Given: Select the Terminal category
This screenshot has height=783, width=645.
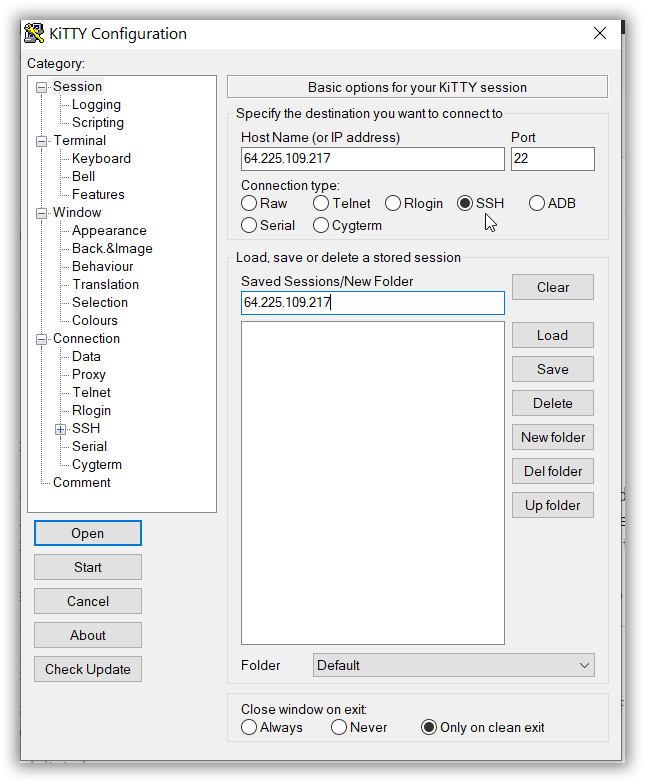Looking at the screenshot, I should (79, 140).
